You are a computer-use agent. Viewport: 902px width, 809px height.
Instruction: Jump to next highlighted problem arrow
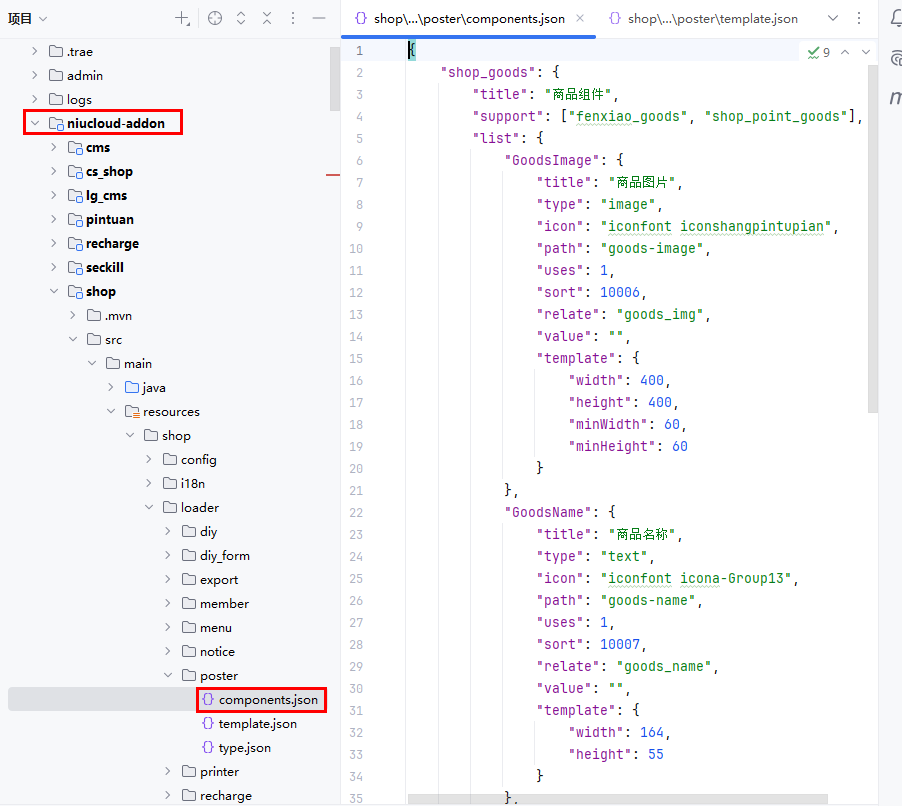[x=866, y=52]
